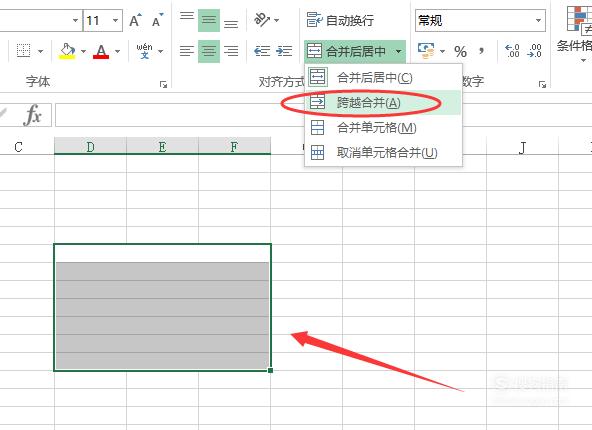The width and height of the screenshot is (592, 430).
Task: Increase decimal places
Action: [513, 51]
